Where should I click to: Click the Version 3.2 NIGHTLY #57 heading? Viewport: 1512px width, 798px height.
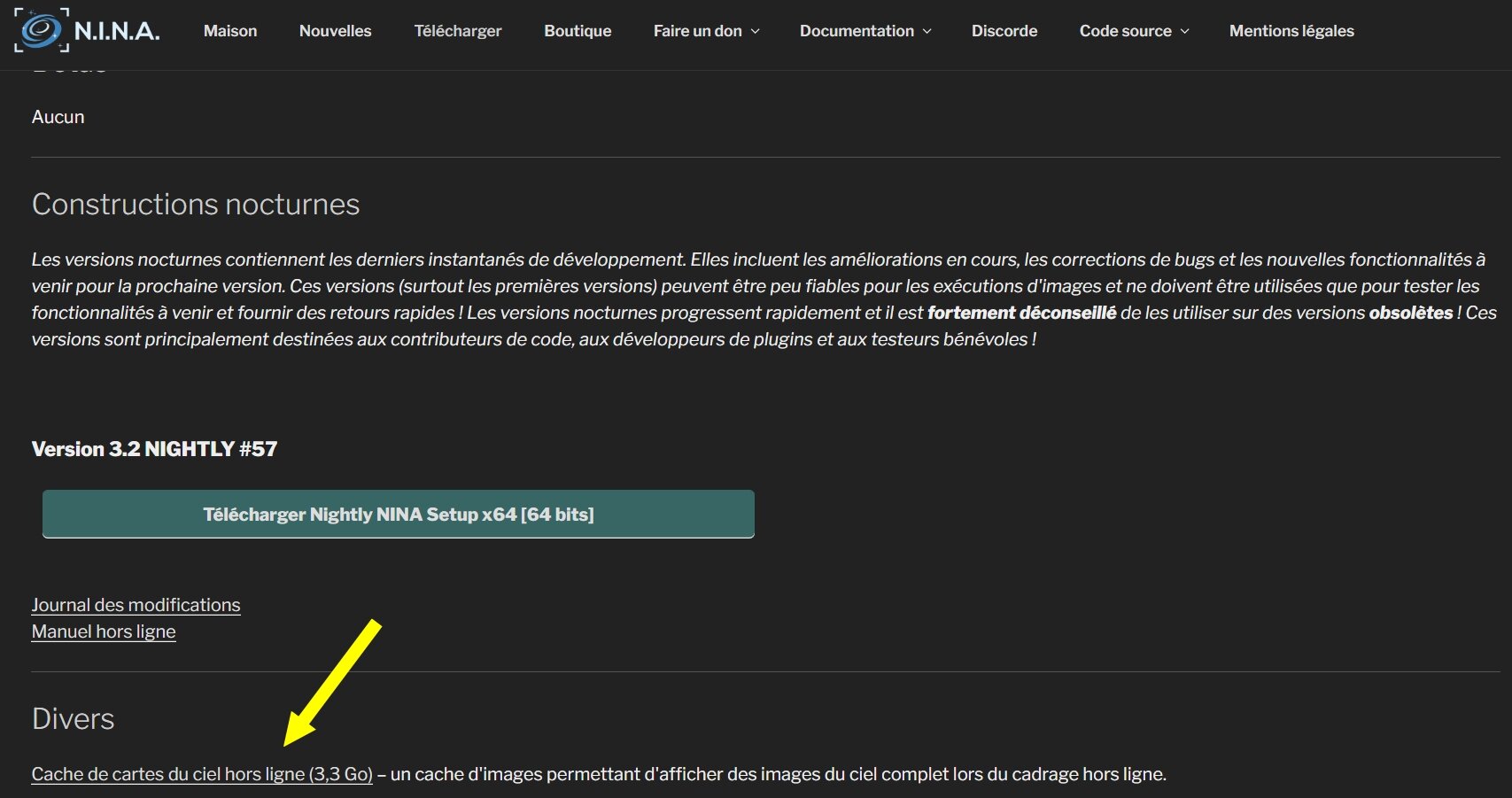pyautogui.click(x=154, y=449)
